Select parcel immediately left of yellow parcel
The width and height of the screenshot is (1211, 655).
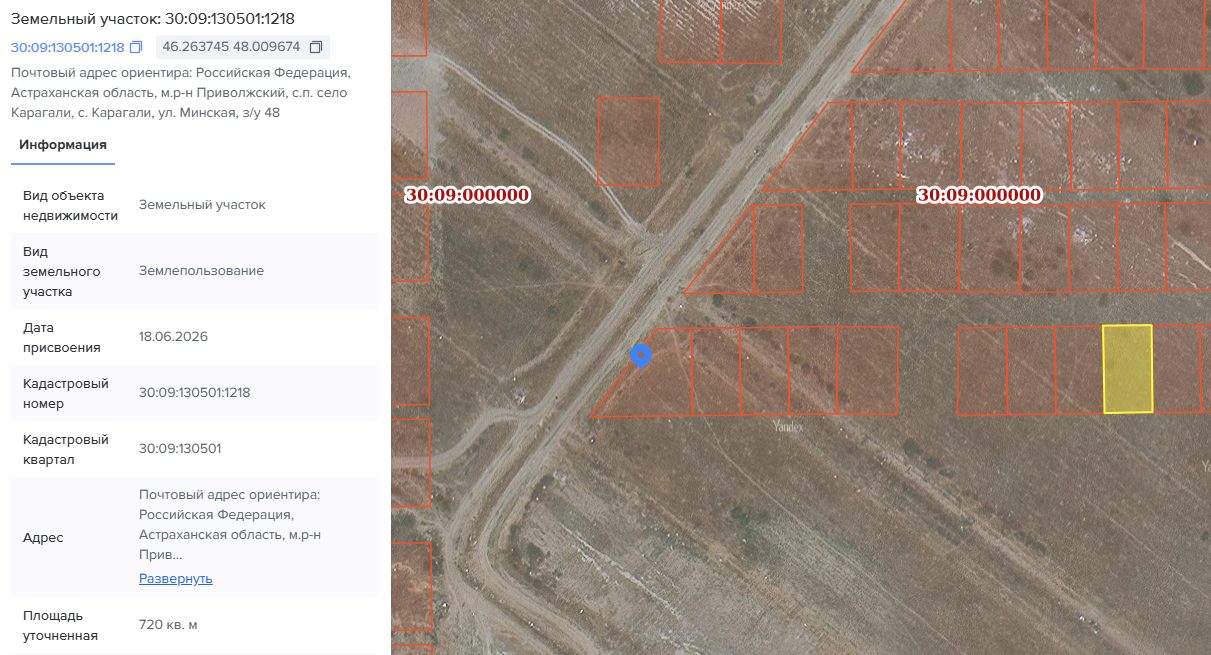point(1079,370)
